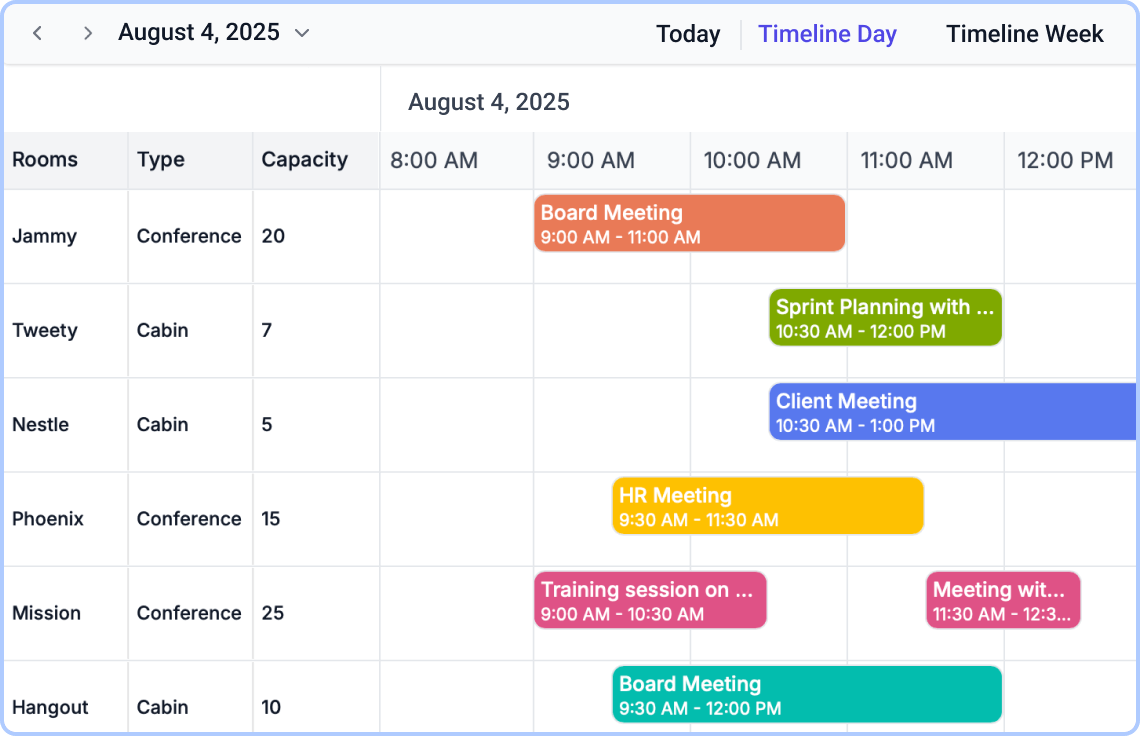This screenshot has width=1140, height=736.
Task: Open the Board Meeting event in Jammy row
Action: (689, 224)
